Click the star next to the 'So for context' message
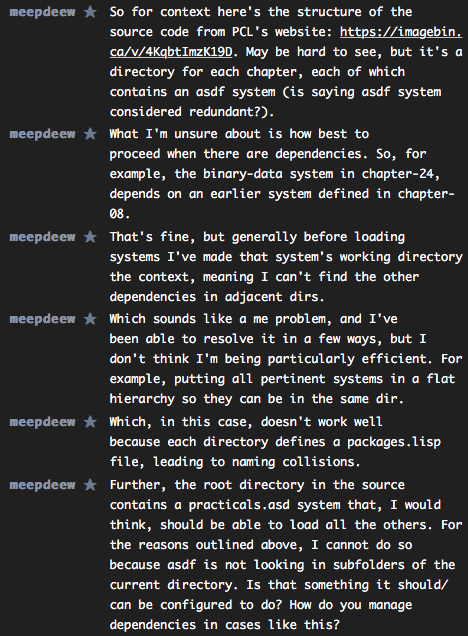Viewport: 468px width, 636px height. pos(90,12)
